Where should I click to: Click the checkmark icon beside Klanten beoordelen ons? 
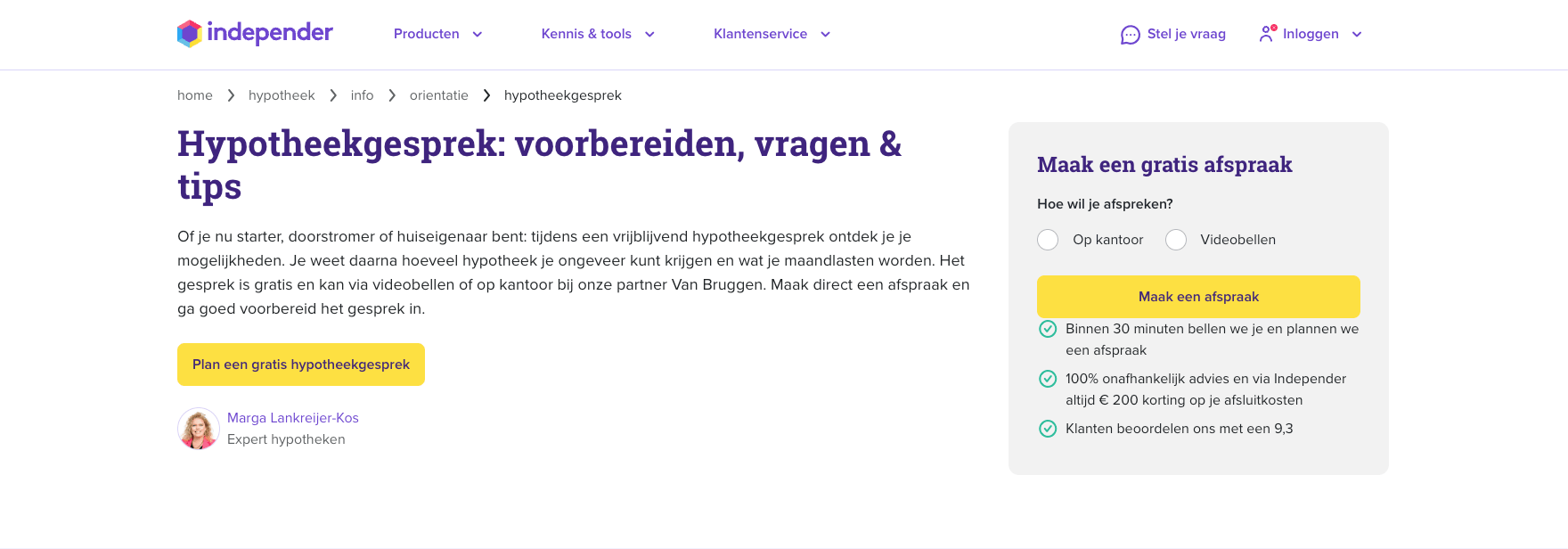coord(1048,429)
